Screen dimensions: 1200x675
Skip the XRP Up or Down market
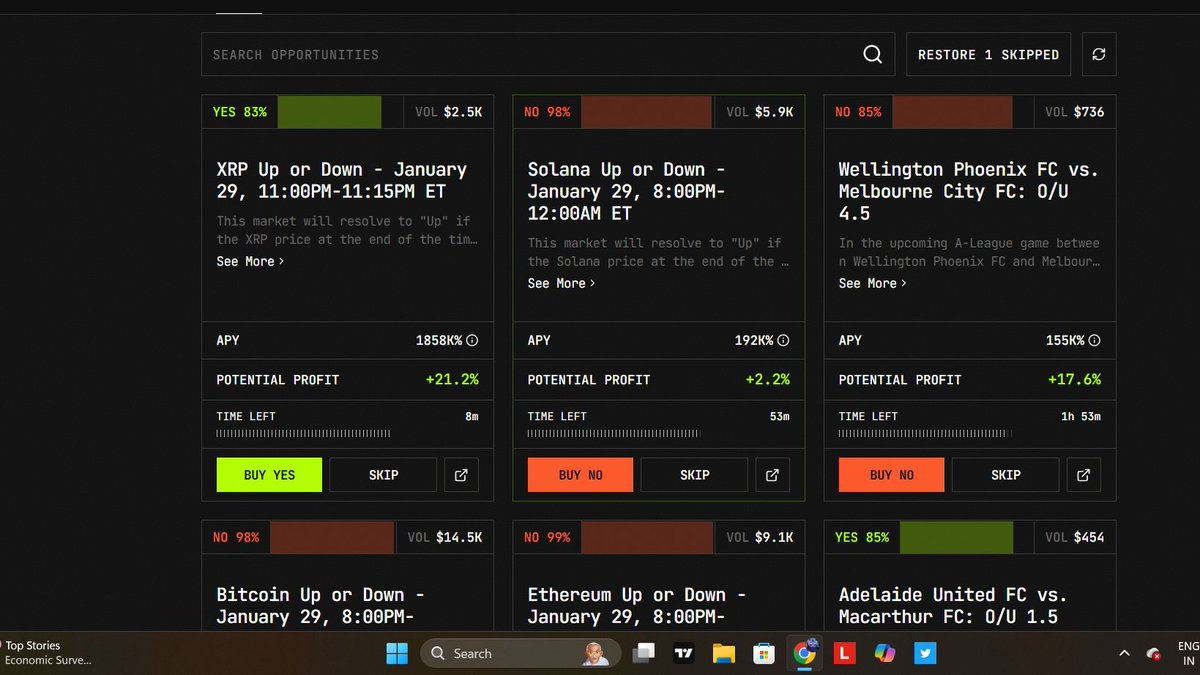(x=383, y=475)
